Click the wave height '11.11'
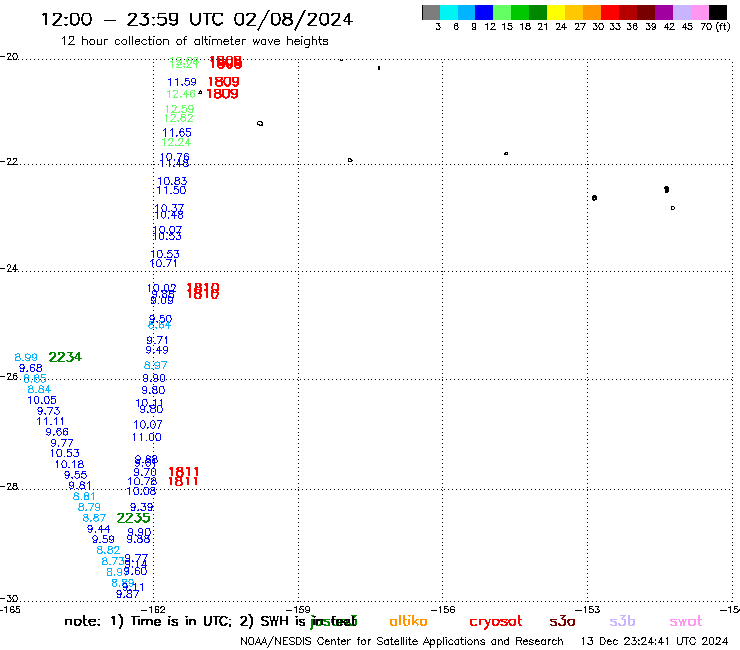Screen dimensions: 740x650 tap(50, 422)
